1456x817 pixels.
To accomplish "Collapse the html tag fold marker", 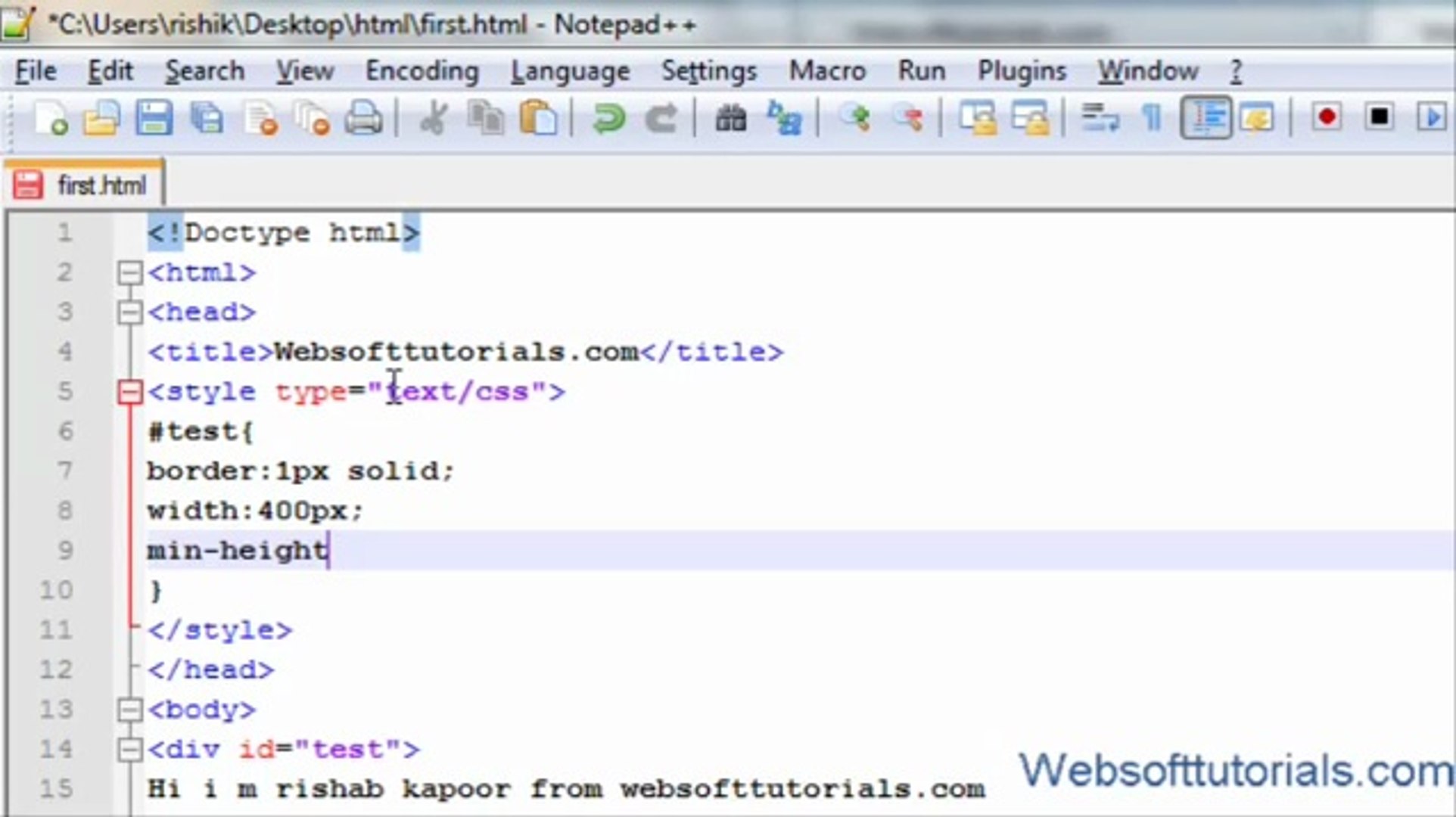I will click(x=130, y=272).
